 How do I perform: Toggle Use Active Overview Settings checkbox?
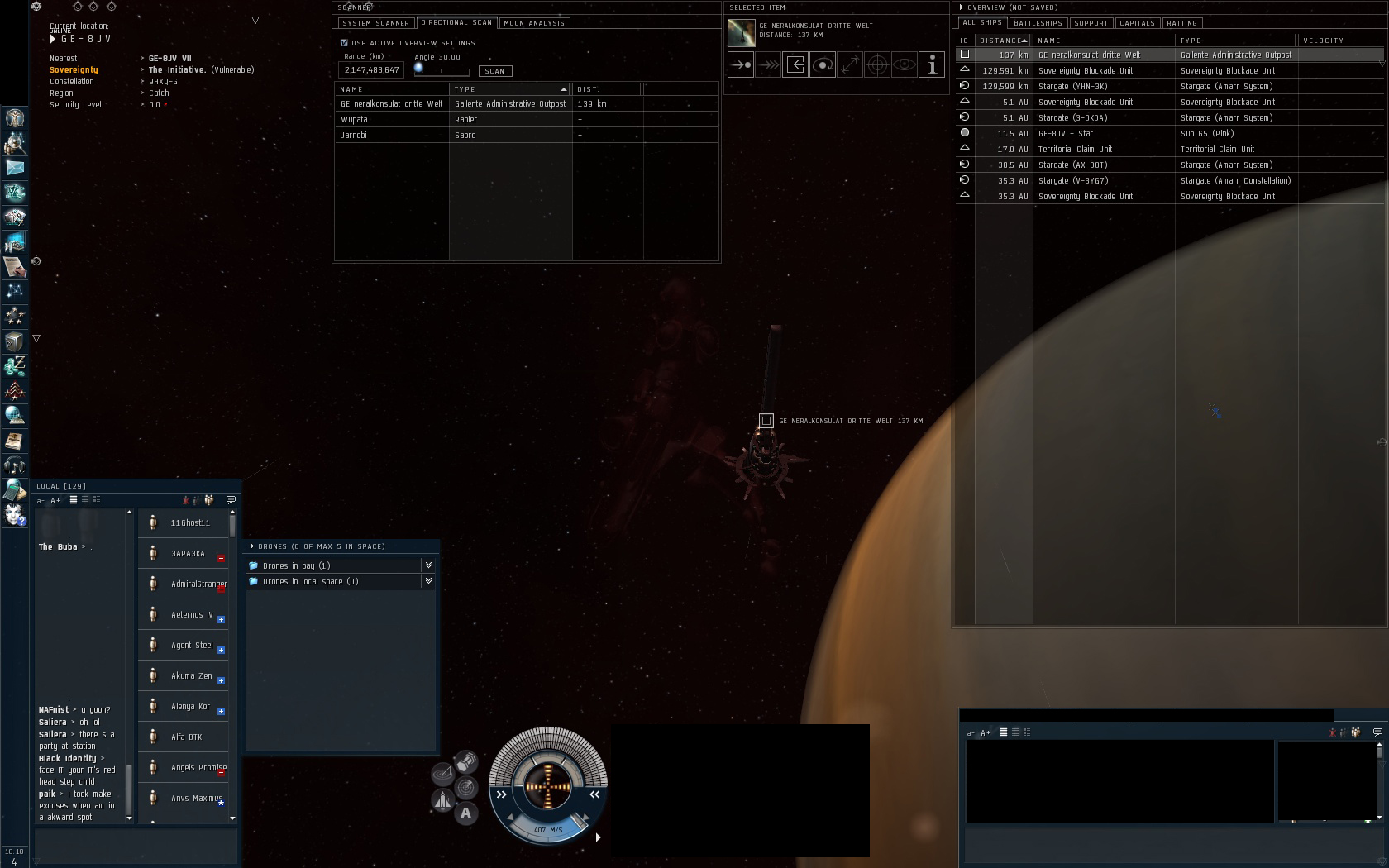(x=344, y=43)
